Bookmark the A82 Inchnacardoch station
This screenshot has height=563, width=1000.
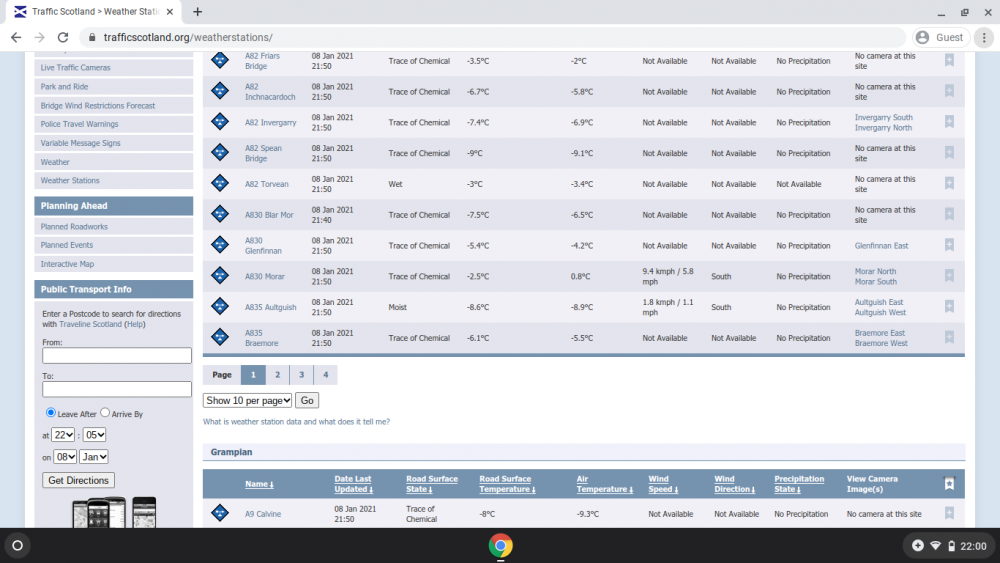pyautogui.click(x=949, y=91)
